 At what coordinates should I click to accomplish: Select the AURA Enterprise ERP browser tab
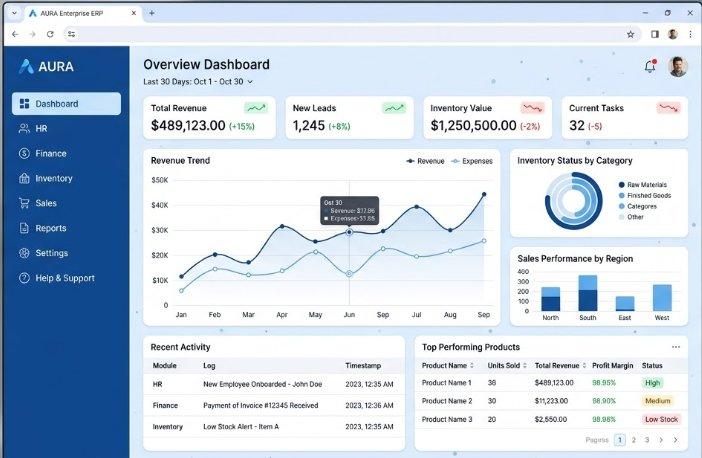[82, 13]
